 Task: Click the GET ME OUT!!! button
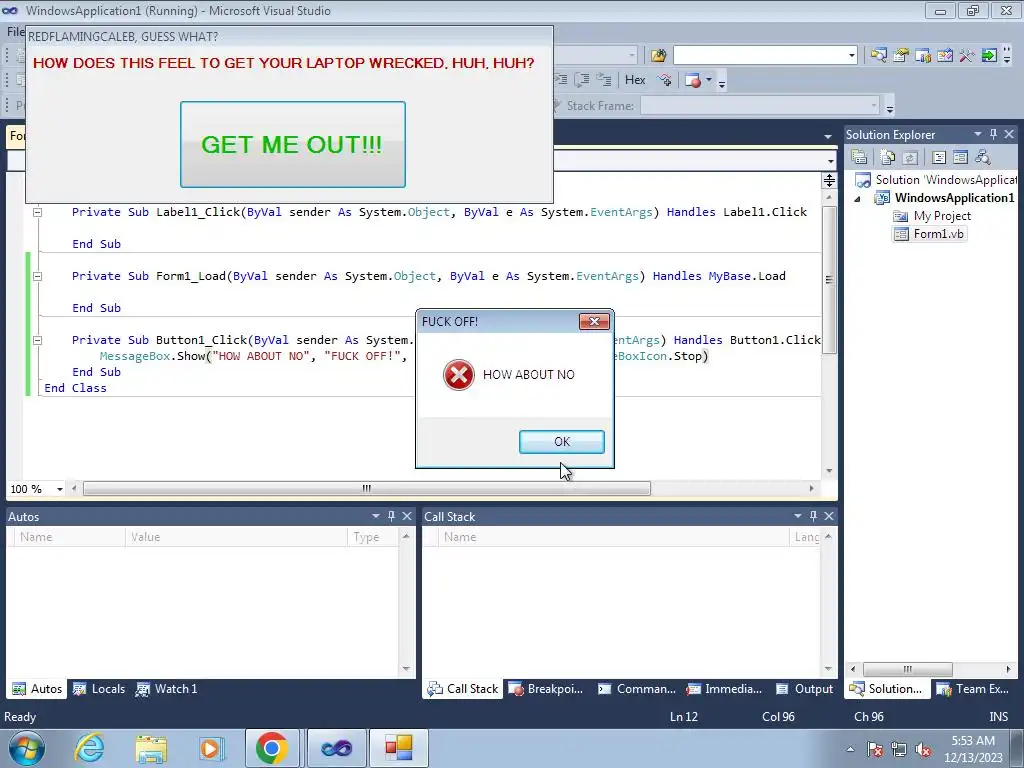click(x=293, y=144)
